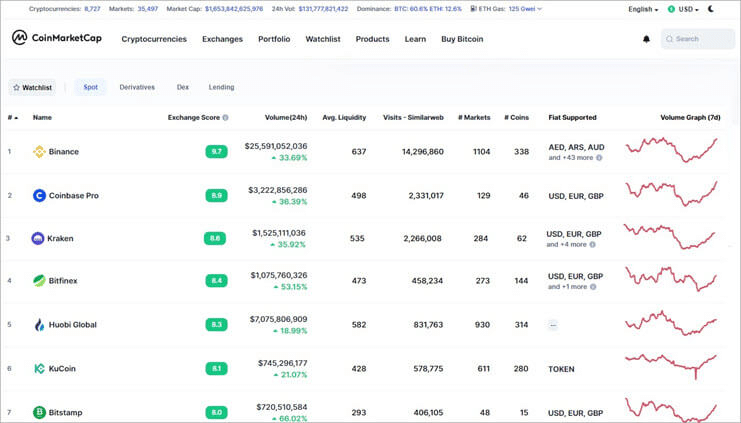741x423 pixels.
Task: Click the KuCoin logo icon
Action: pos(39,369)
